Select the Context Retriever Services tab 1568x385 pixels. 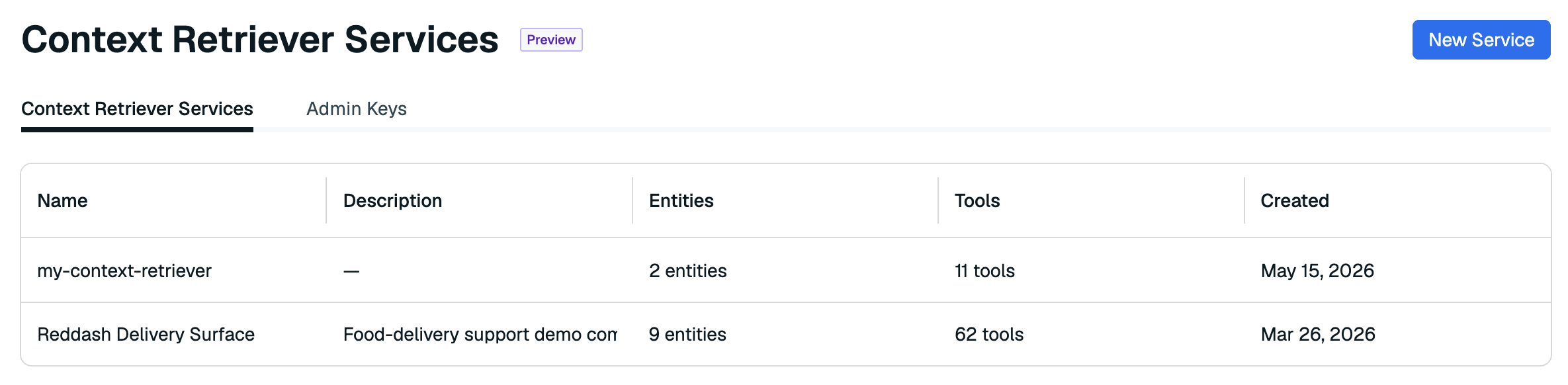click(137, 108)
